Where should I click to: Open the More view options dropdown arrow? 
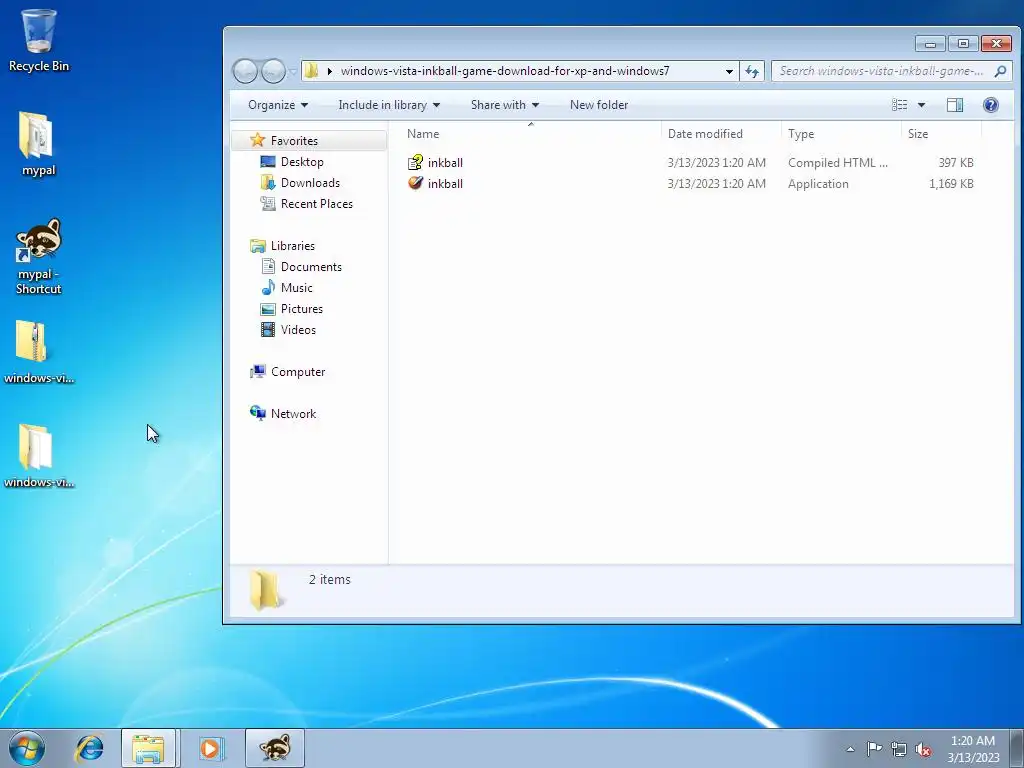921,105
